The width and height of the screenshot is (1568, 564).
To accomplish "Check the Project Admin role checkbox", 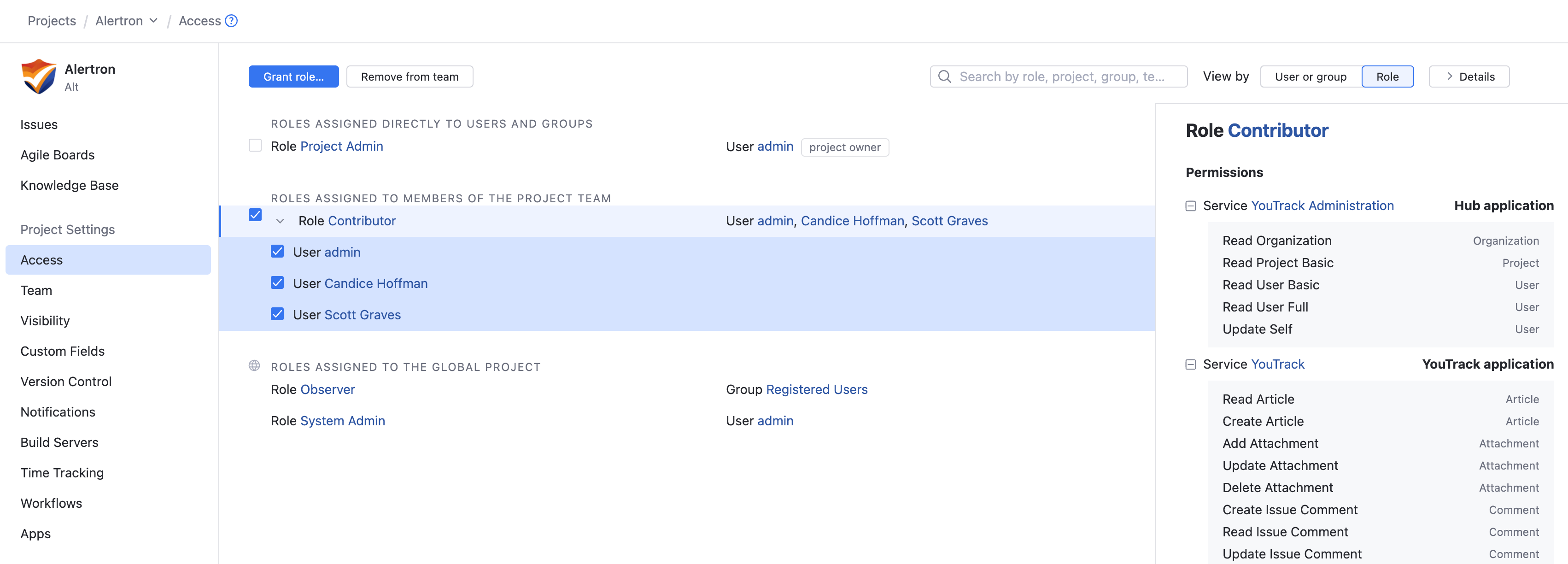I will (x=255, y=146).
